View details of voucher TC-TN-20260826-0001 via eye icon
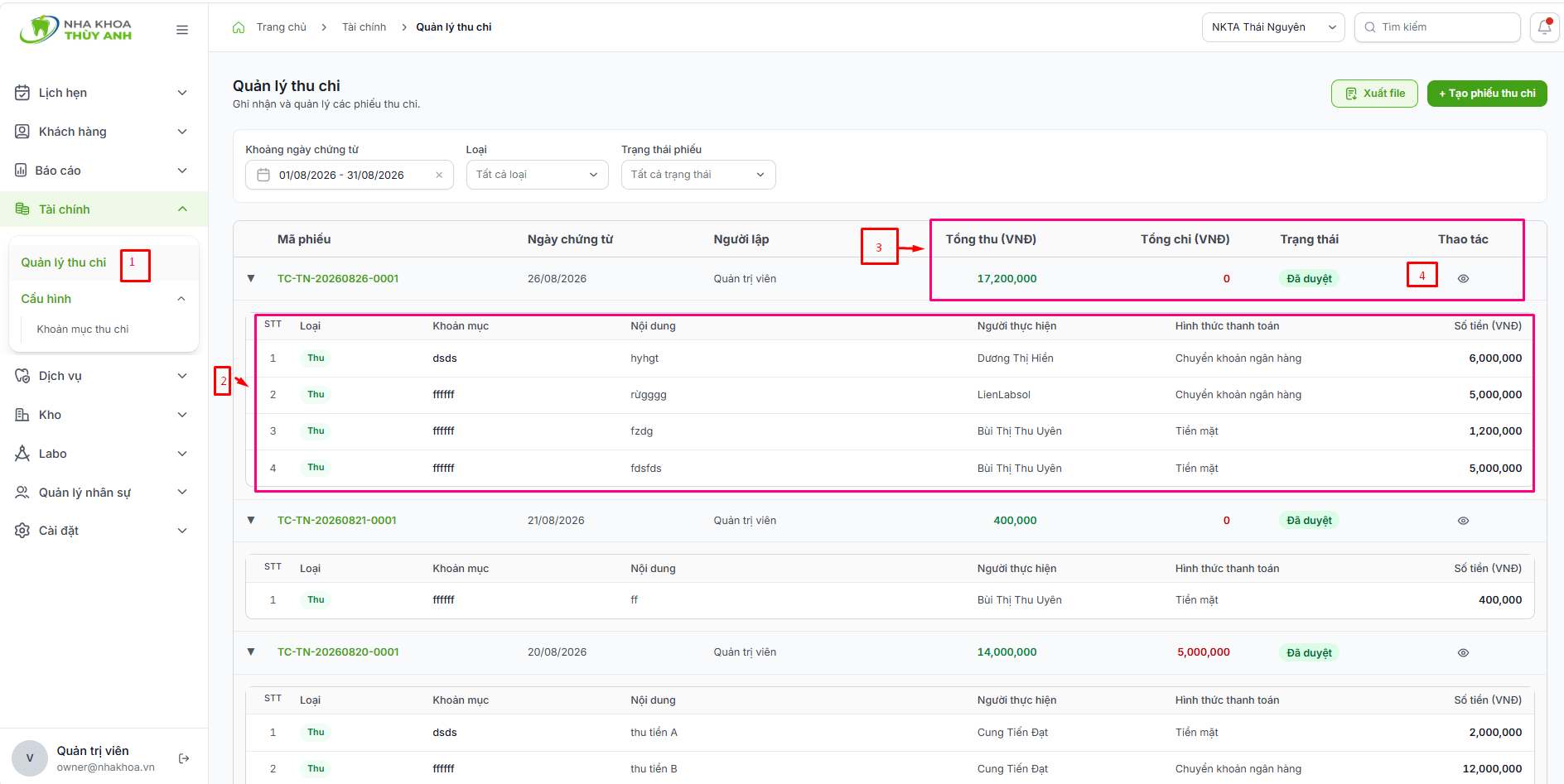This screenshot has width=1564, height=784. 1463,279
